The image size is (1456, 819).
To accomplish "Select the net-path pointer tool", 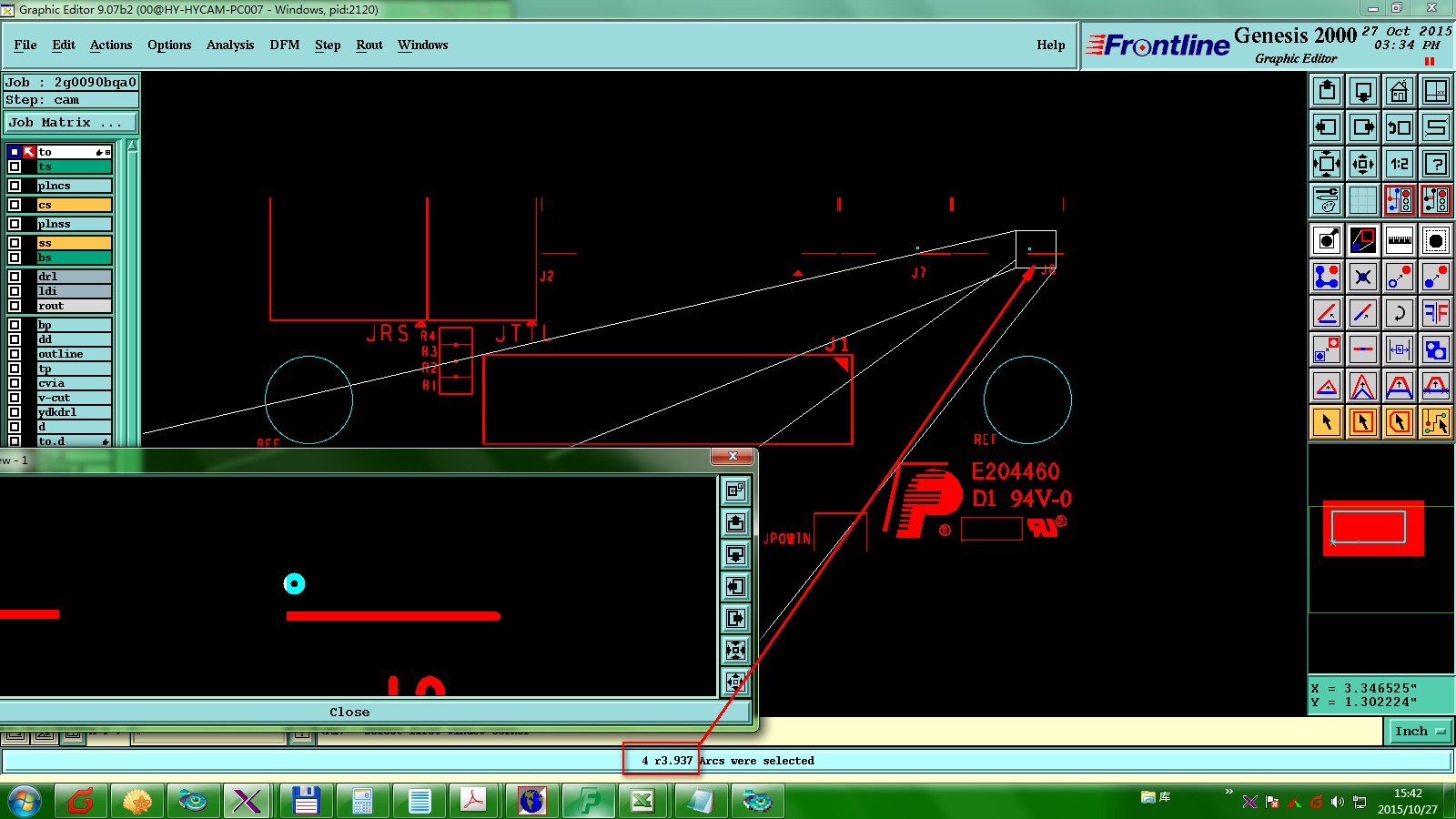I will click(1436, 422).
